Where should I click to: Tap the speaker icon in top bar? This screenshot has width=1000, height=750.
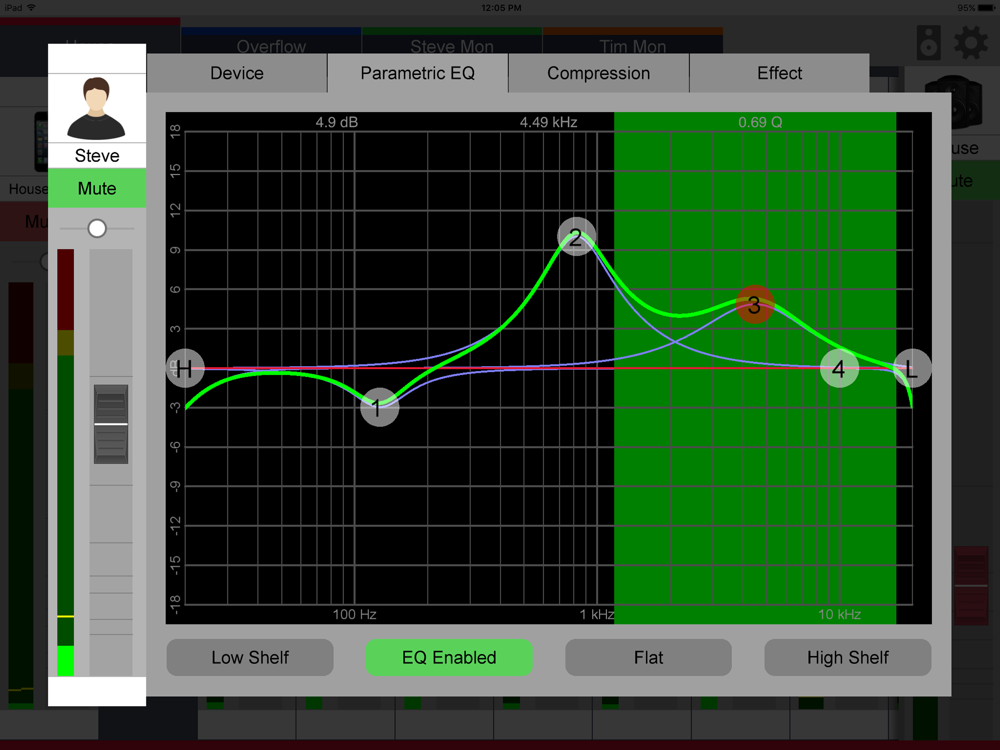(929, 43)
